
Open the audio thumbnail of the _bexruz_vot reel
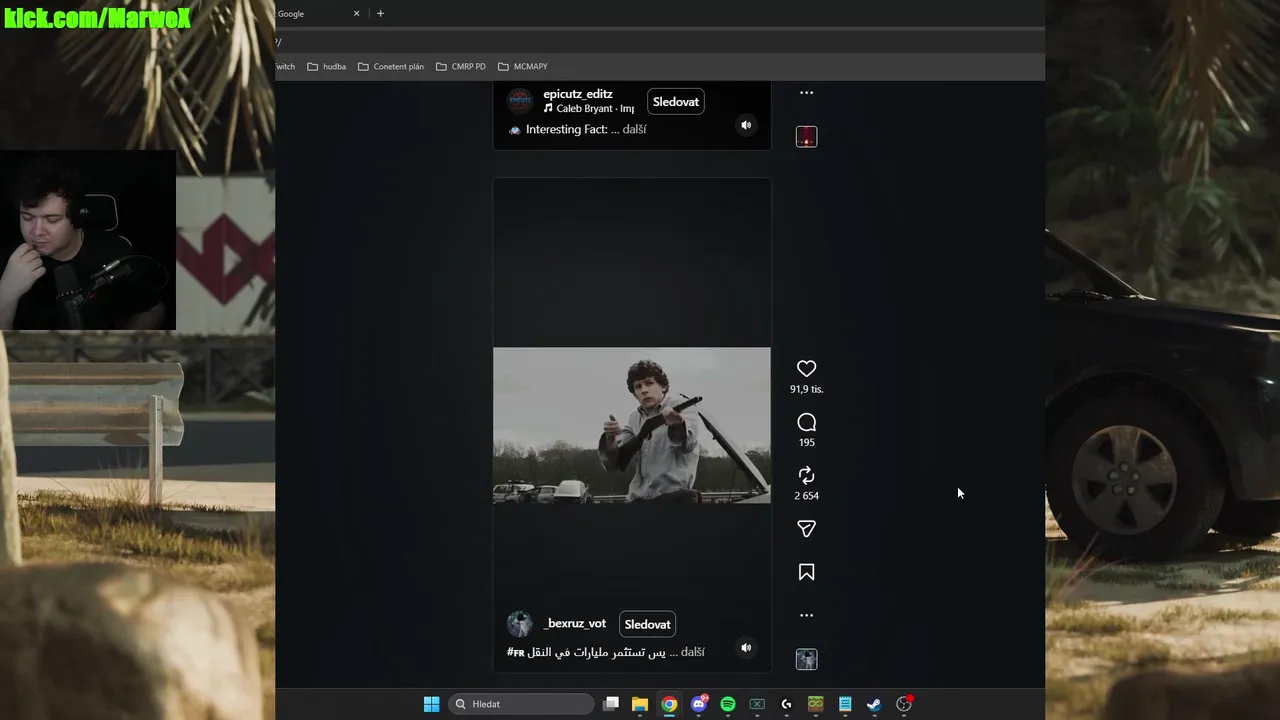pos(806,659)
